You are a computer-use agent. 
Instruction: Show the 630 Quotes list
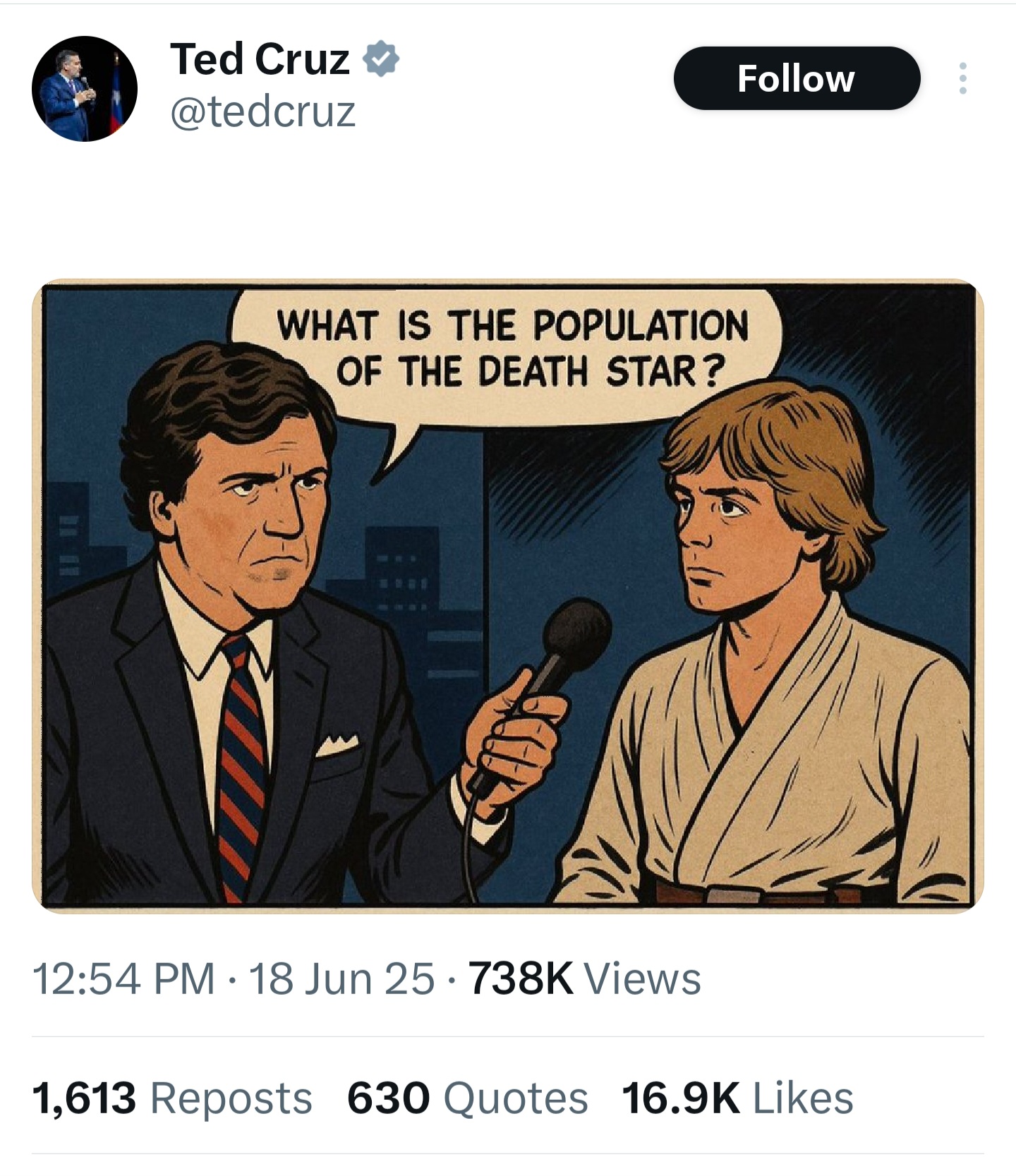(467, 1098)
